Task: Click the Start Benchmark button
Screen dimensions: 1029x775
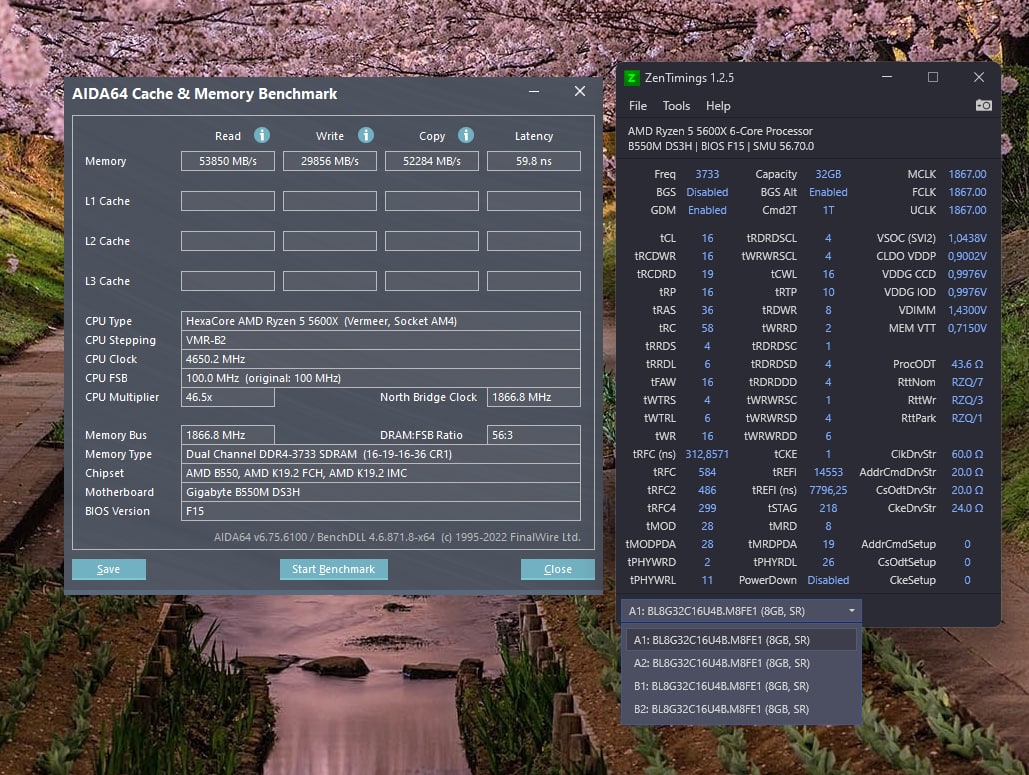Action: tap(333, 569)
